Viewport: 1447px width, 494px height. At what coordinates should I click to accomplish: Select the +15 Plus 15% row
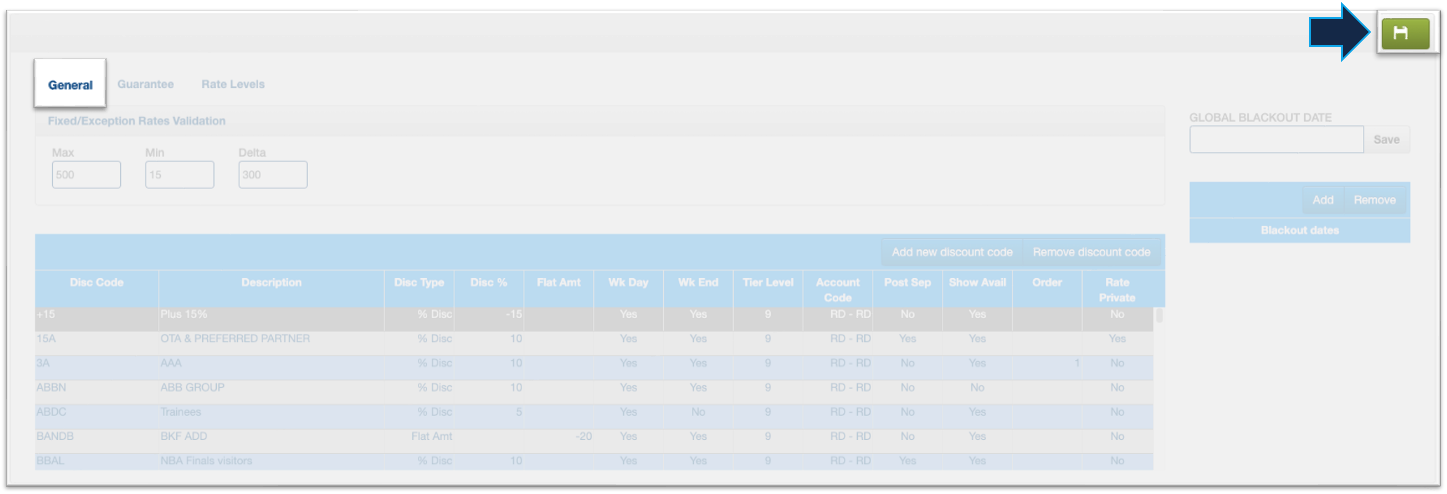270,314
